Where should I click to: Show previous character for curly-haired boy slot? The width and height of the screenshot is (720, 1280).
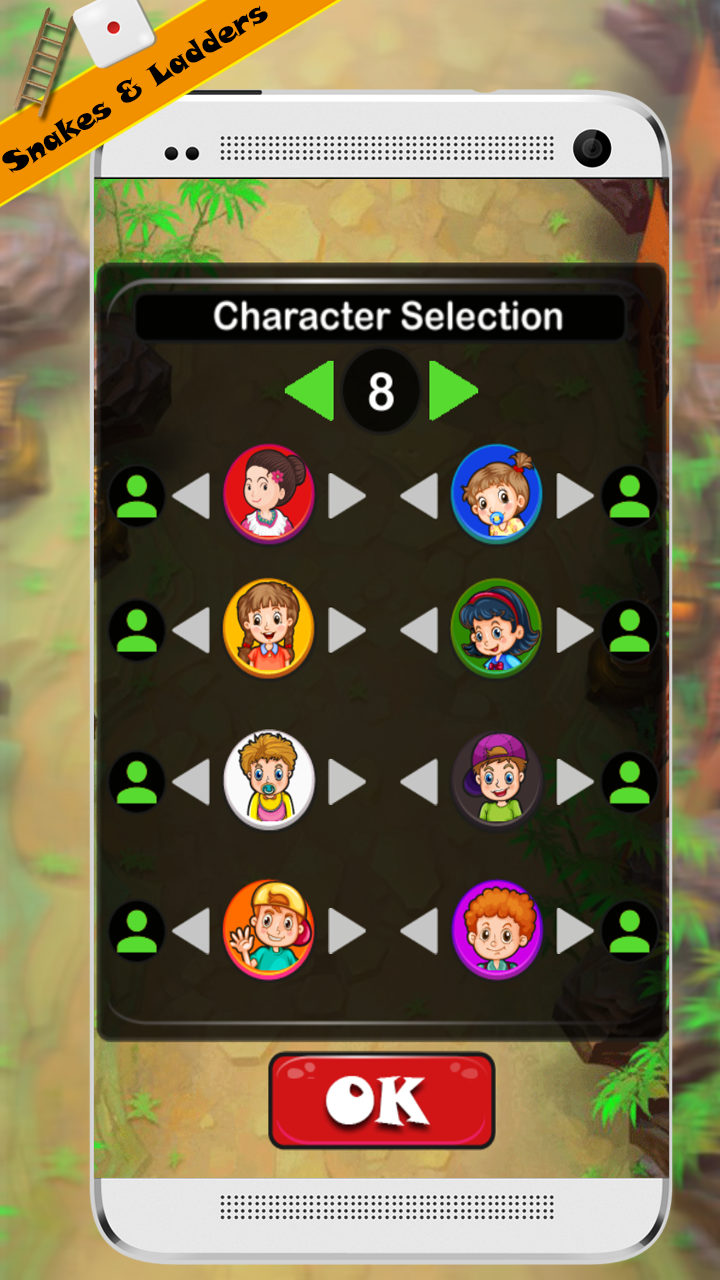click(419, 931)
